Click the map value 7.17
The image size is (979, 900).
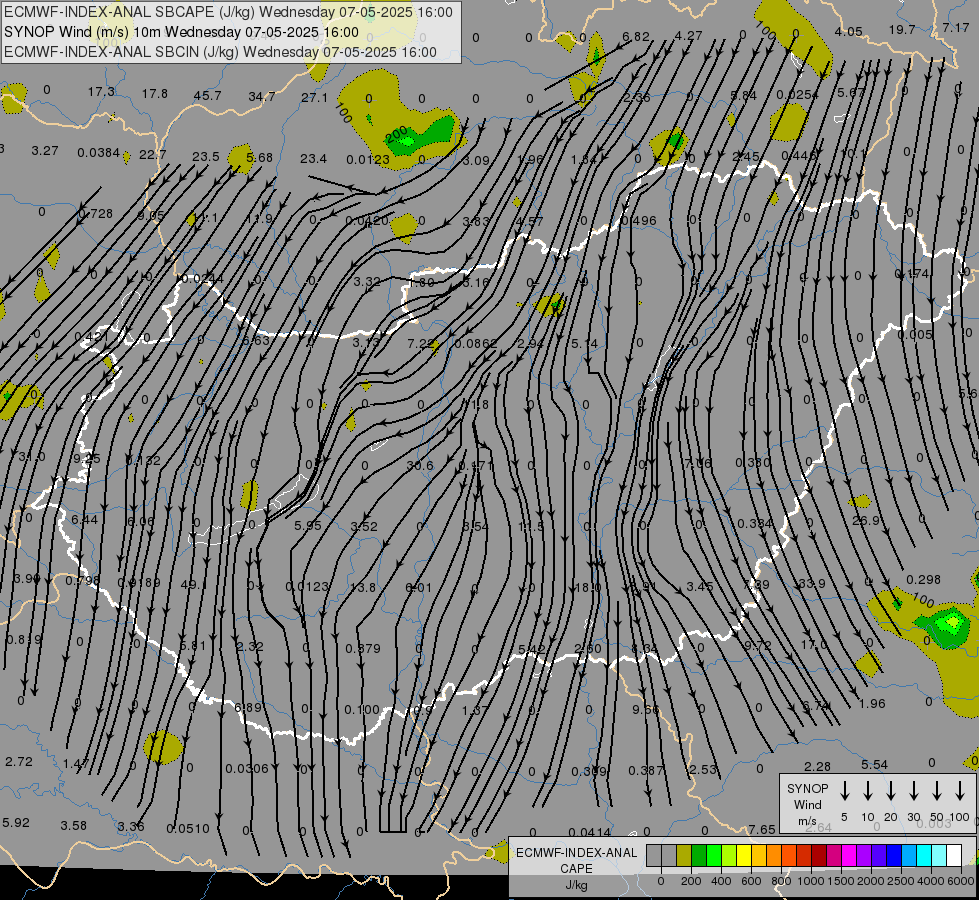coord(956,27)
